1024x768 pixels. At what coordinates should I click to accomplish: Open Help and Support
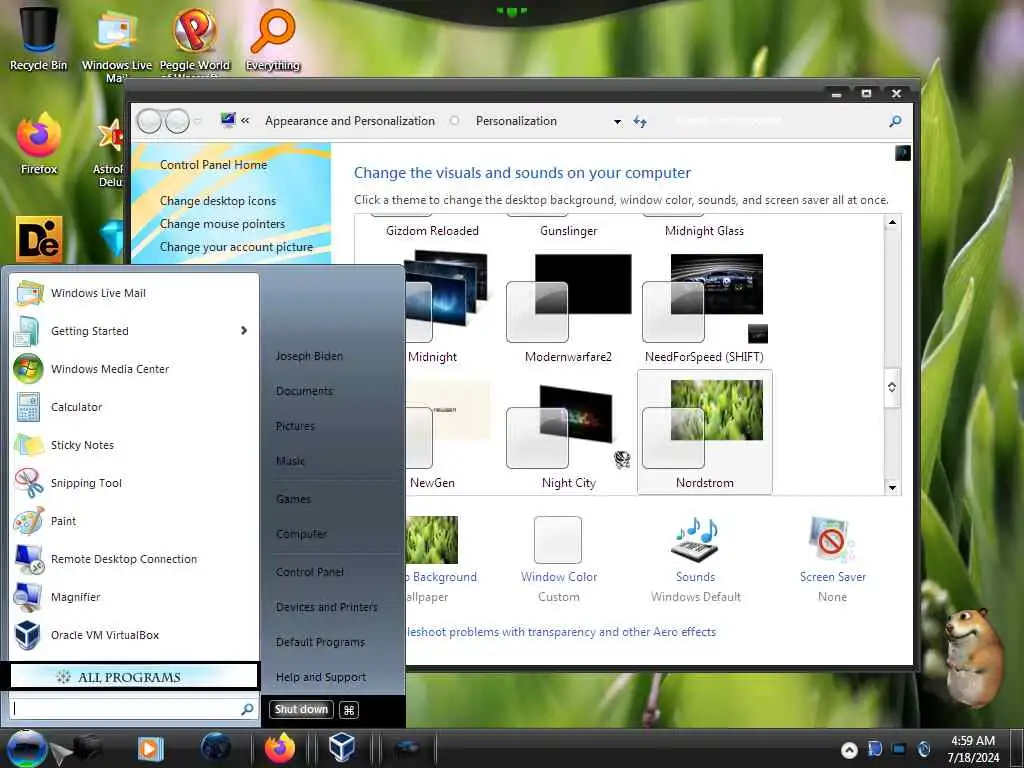point(321,677)
